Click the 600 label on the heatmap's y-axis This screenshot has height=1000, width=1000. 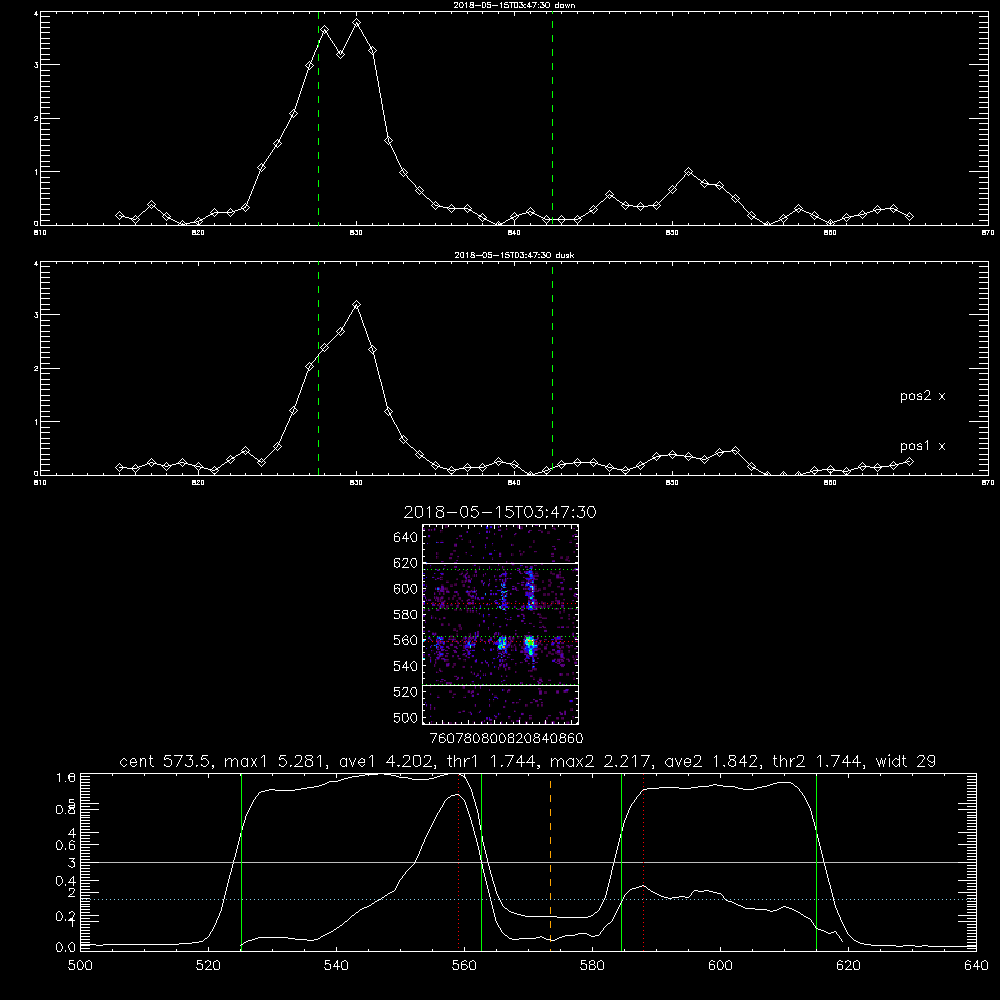tap(406, 589)
